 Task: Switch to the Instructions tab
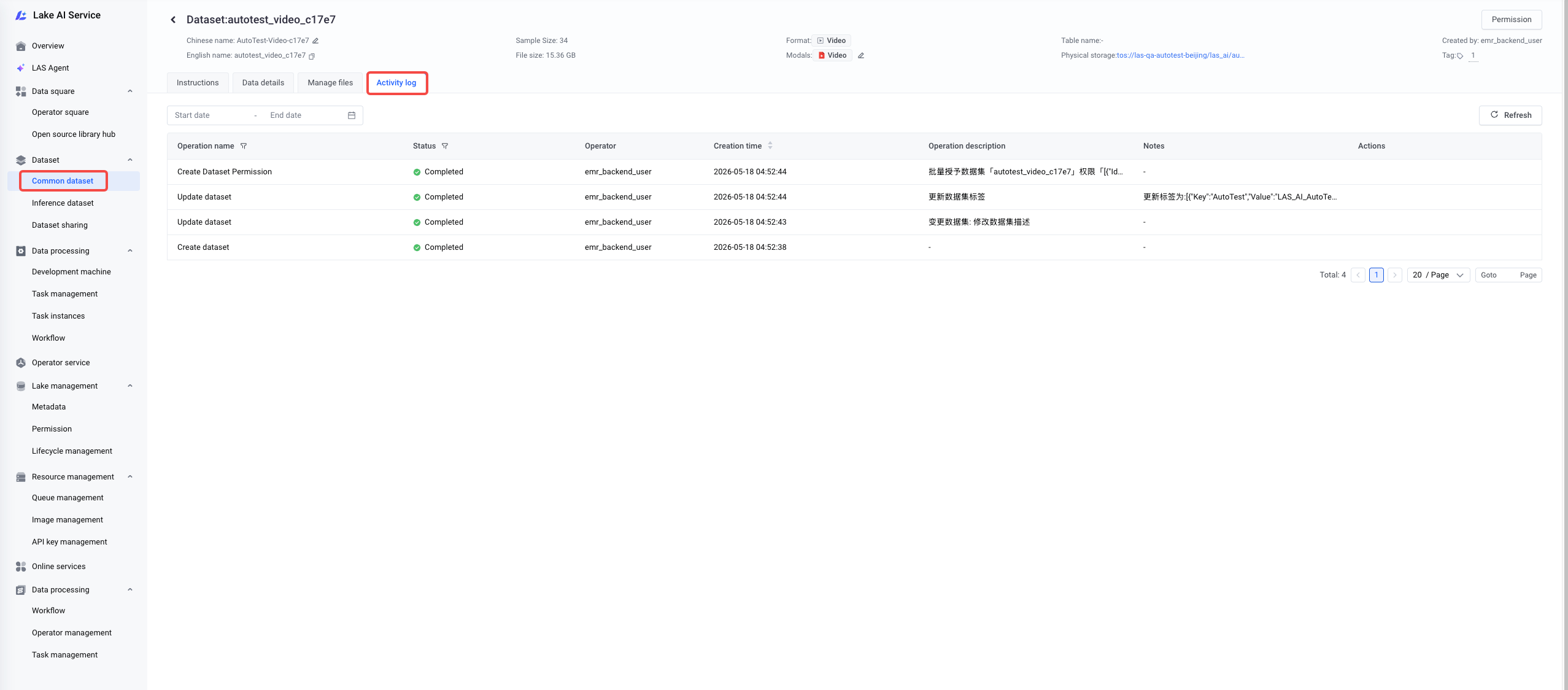198,83
